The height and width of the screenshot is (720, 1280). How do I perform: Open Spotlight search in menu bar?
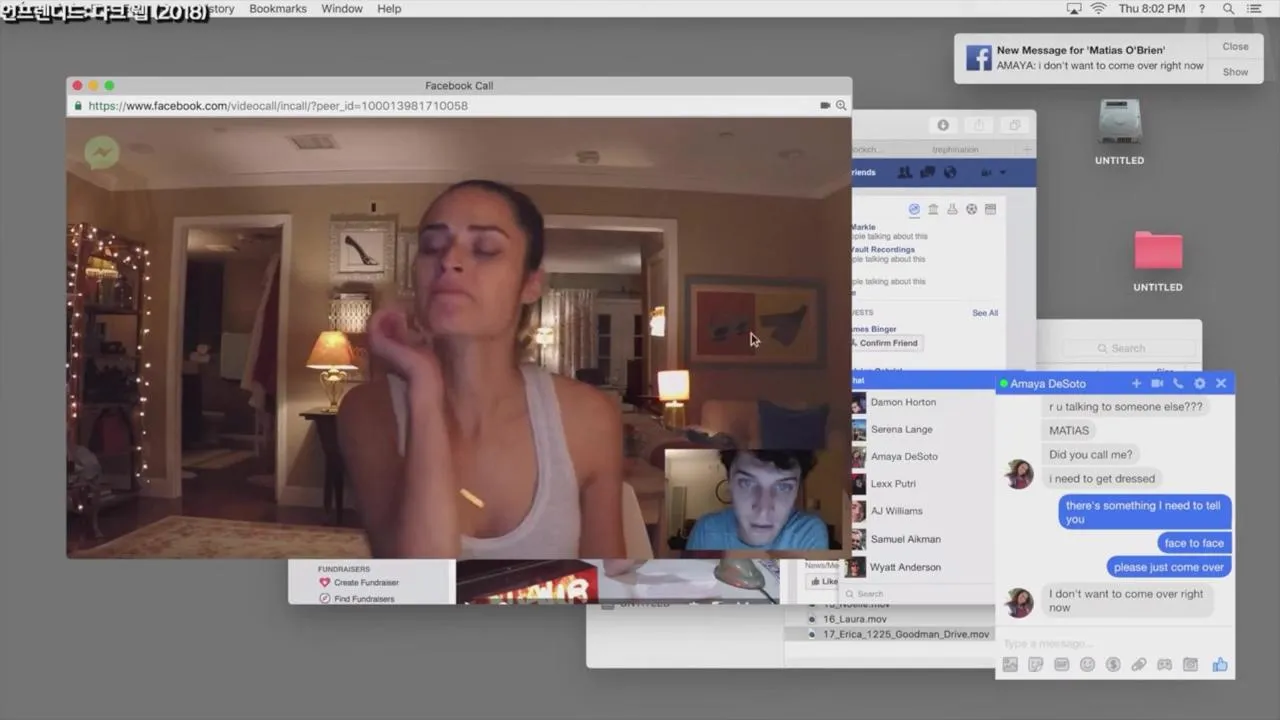(1228, 8)
